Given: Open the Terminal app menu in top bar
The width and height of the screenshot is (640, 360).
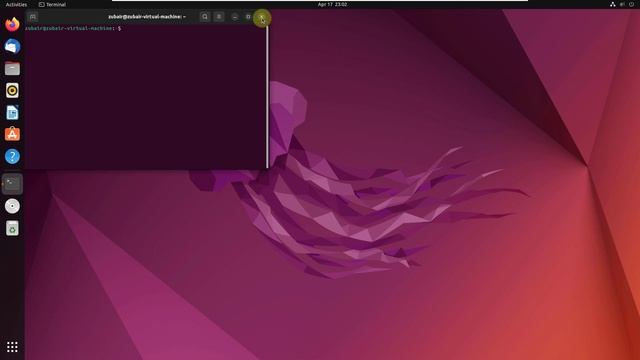Looking at the screenshot, I should tap(52, 4).
